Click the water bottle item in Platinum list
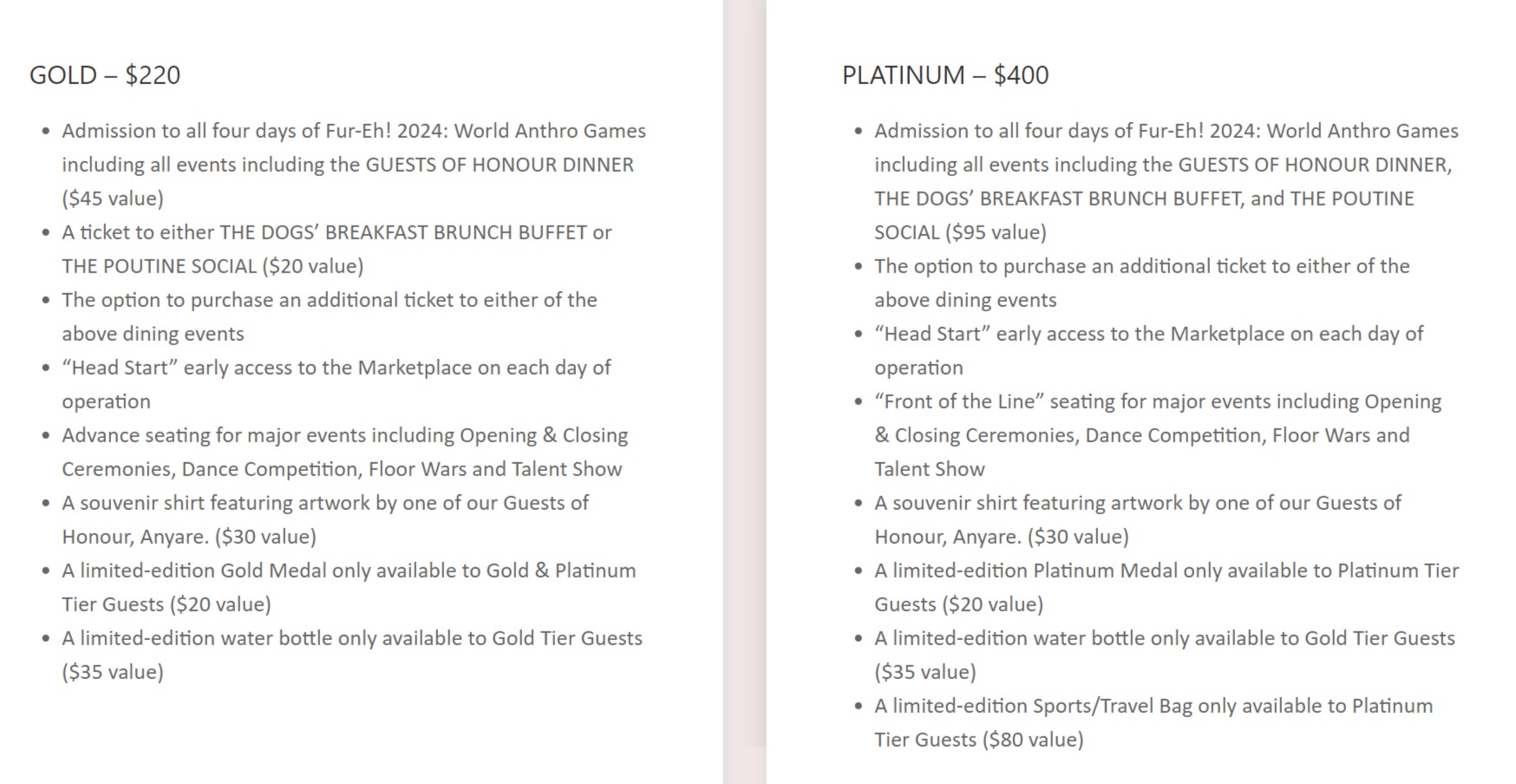This screenshot has width=1516, height=784. click(x=1164, y=638)
